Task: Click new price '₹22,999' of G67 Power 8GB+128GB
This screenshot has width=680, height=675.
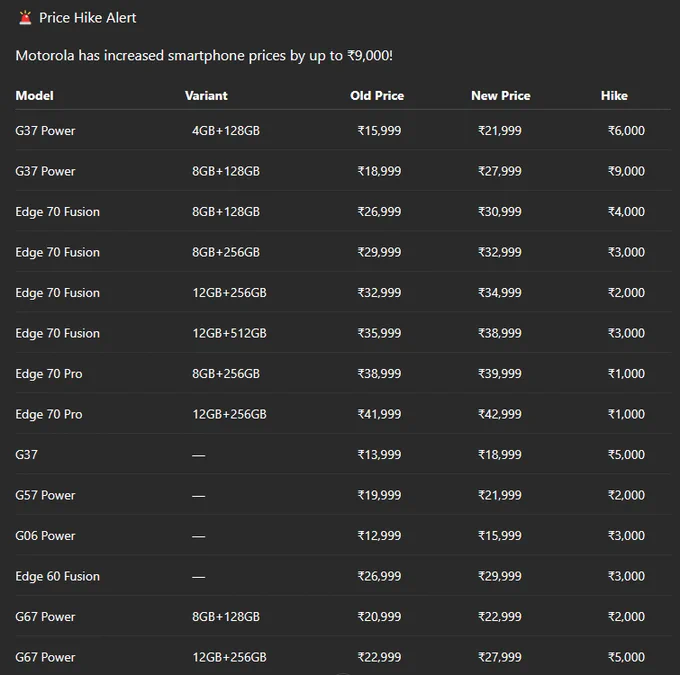Action: [x=500, y=616]
